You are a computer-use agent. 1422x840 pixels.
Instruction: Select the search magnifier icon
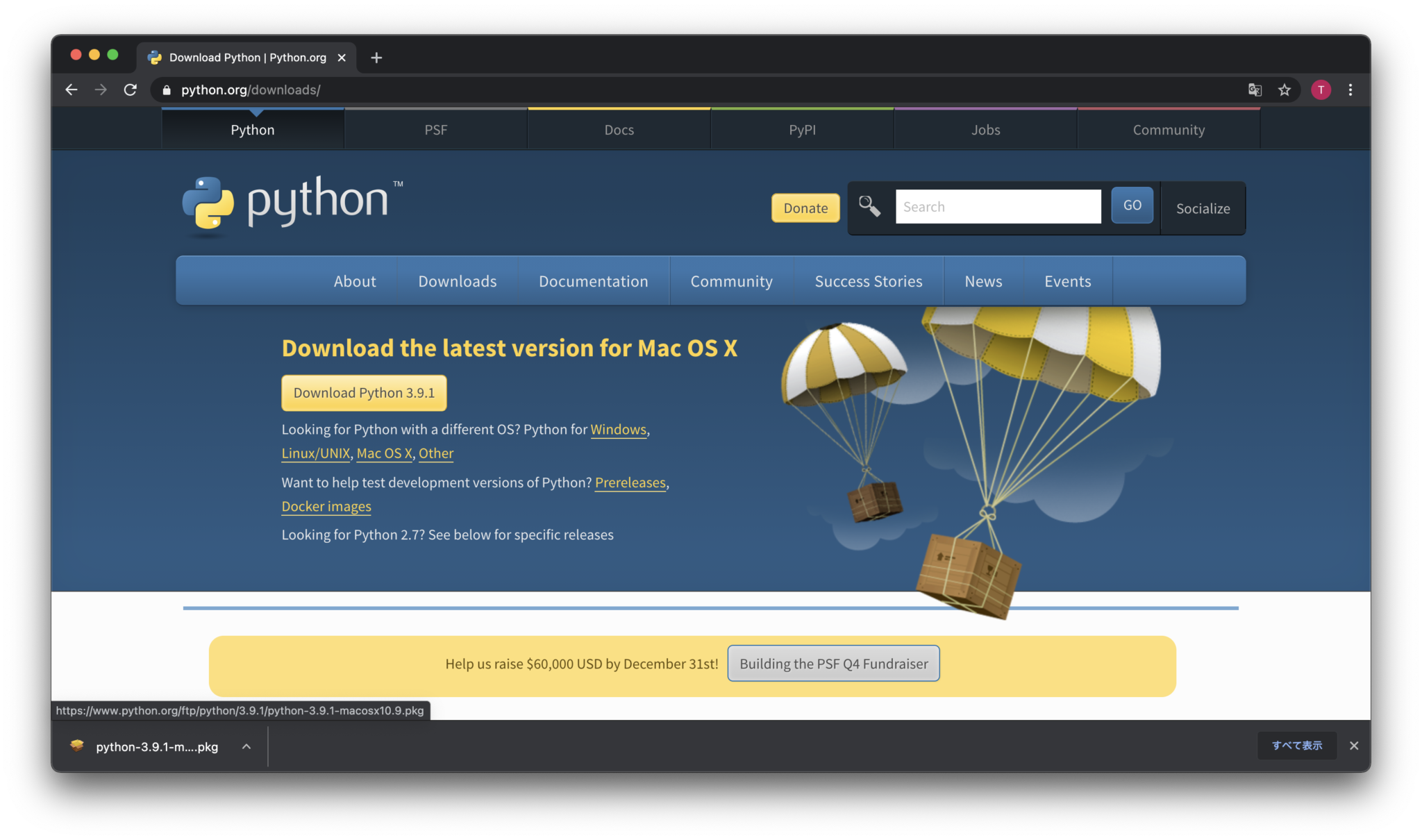(x=869, y=206)
